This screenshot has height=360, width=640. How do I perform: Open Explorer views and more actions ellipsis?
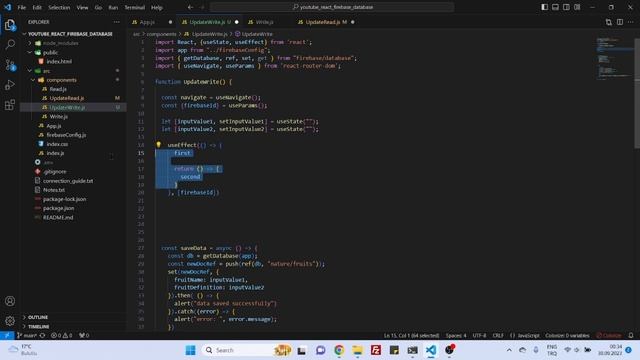[117, 22]
